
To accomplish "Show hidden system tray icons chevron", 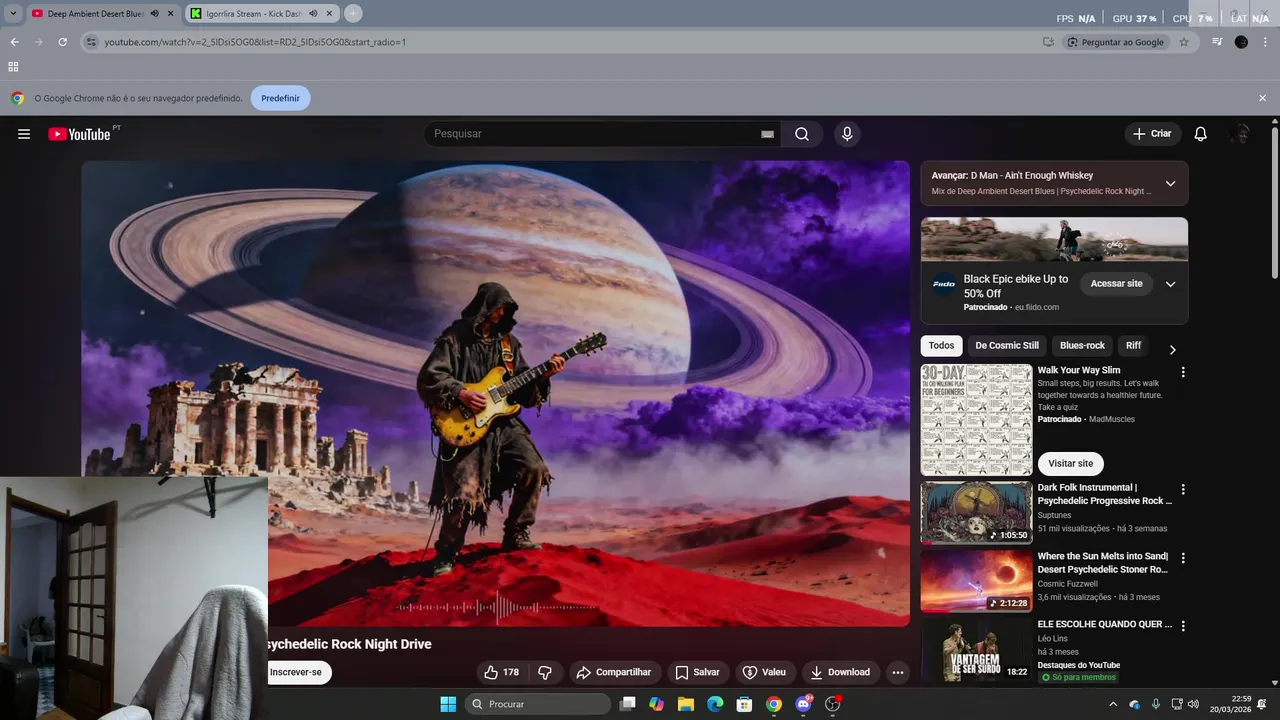I will click(x=1113, y=704).
